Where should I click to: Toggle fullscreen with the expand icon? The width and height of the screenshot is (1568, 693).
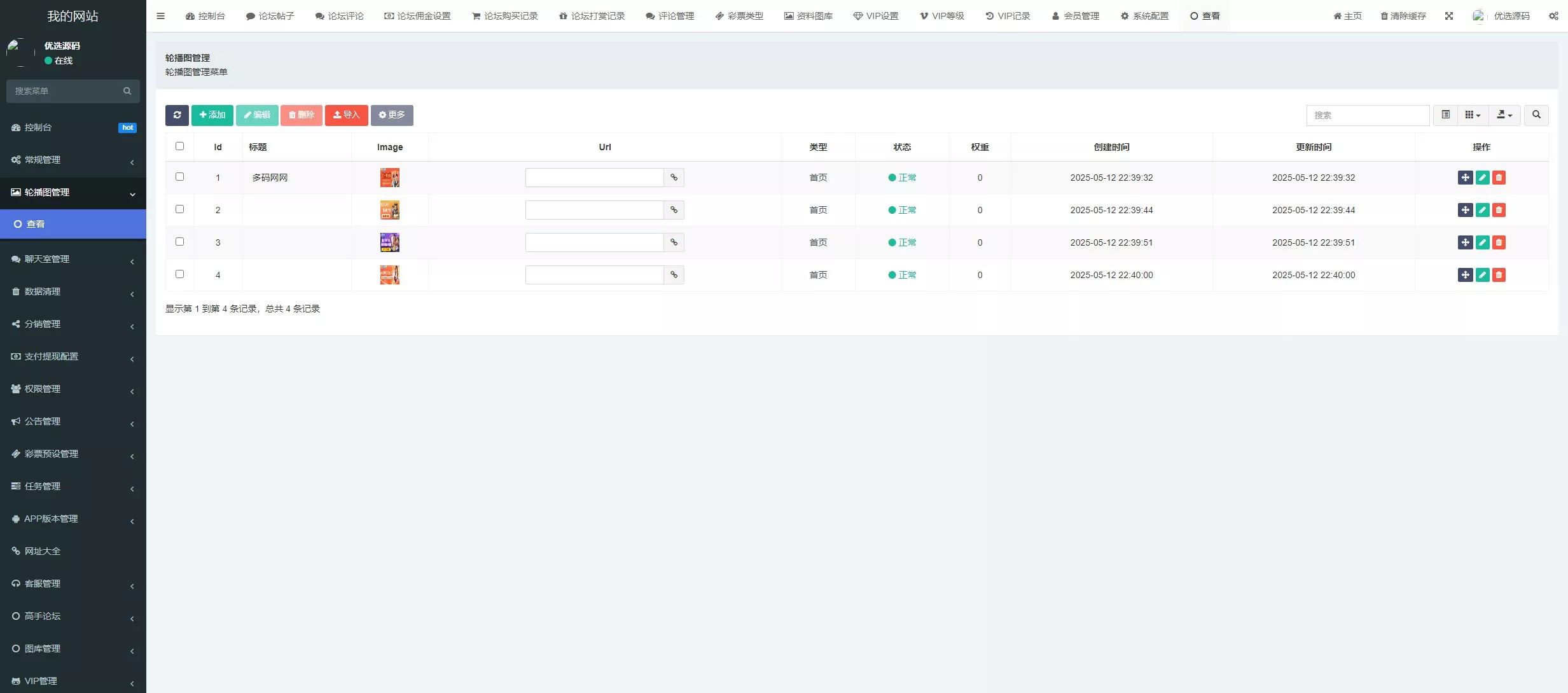[1448, 16]
